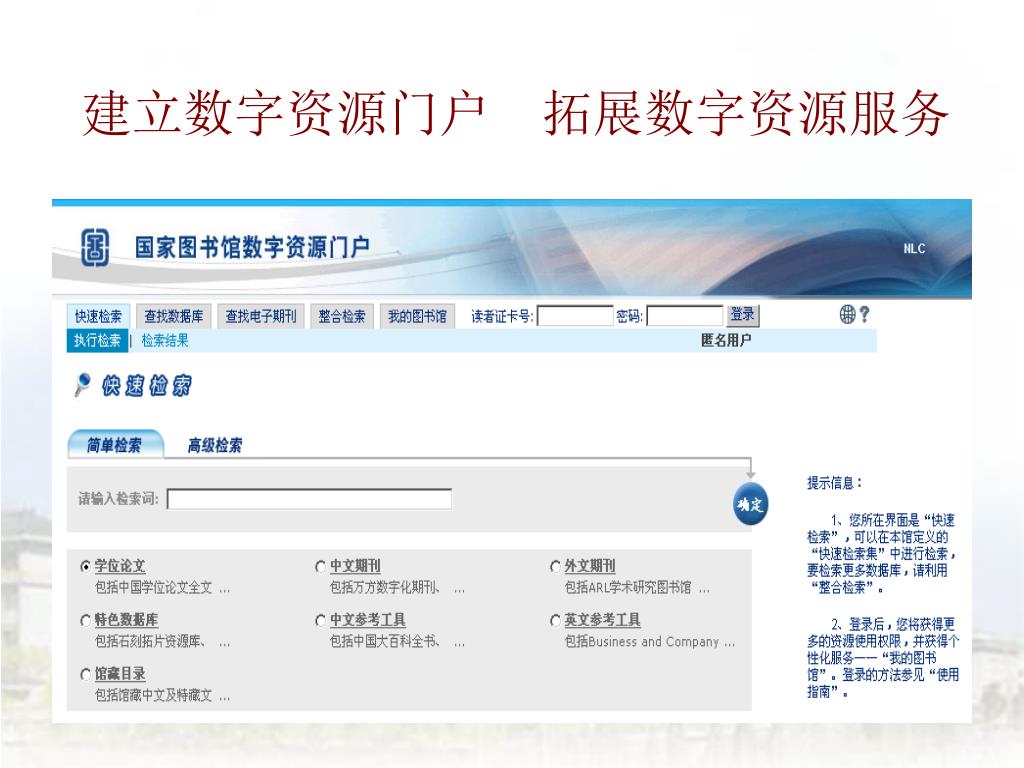Expand the ellipsis after 包括石刻拓片资源库
The width and height of the screenshot is (1024, 768).
click(x=225, y=644)
